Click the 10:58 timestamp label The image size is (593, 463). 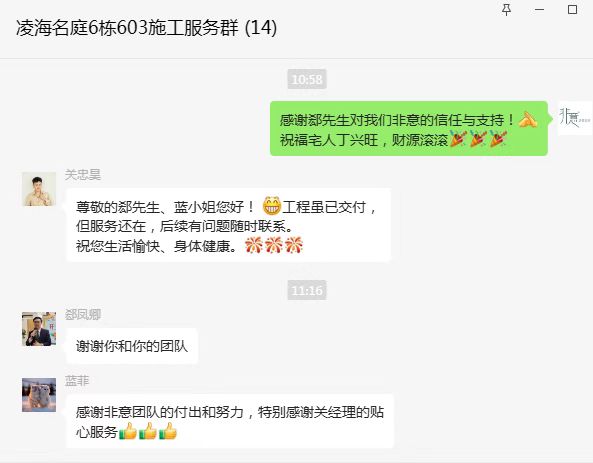coord(307,79)
